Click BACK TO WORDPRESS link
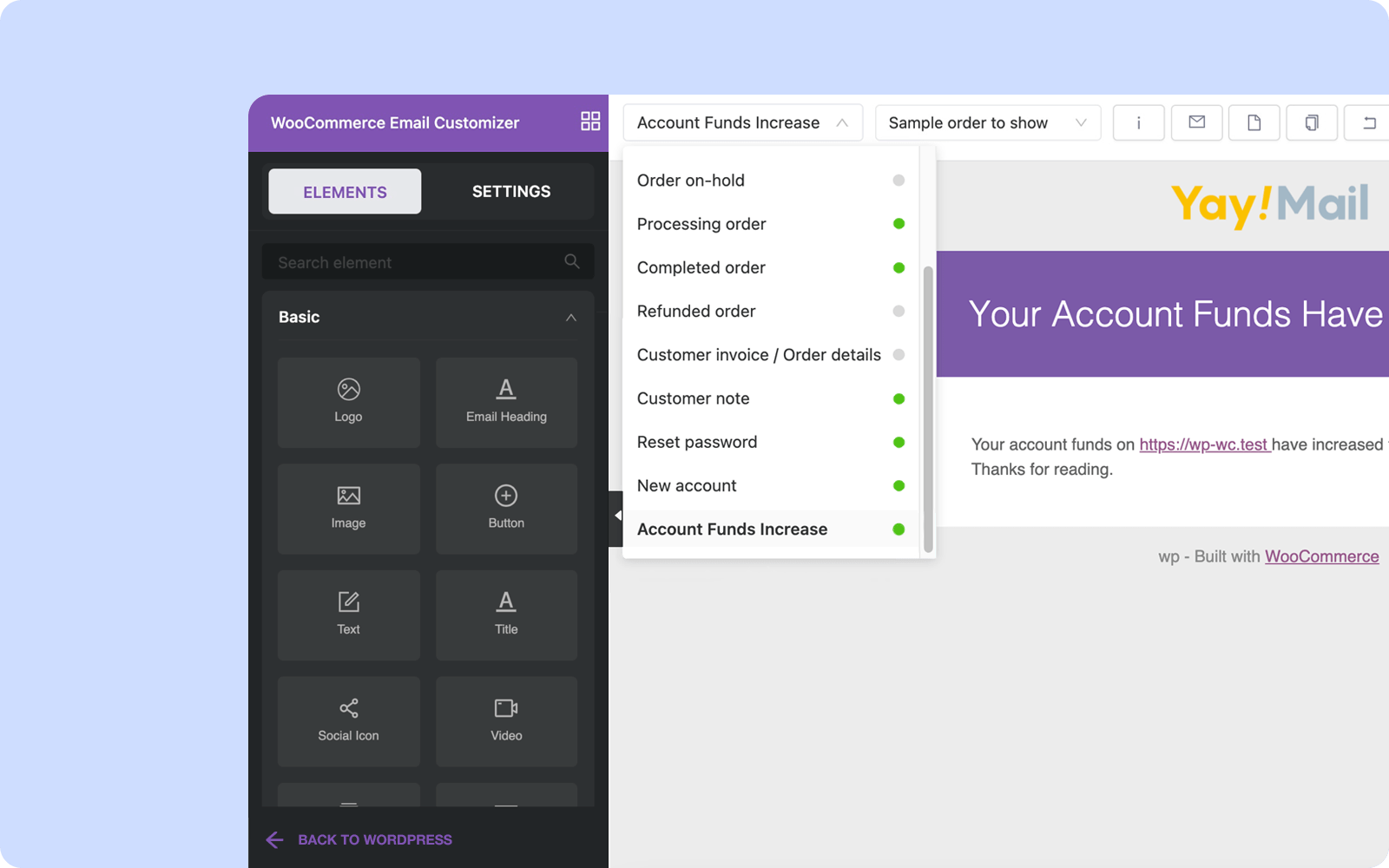The width and height of the screenshot is (1389, 868). click(x=375, y=839)
